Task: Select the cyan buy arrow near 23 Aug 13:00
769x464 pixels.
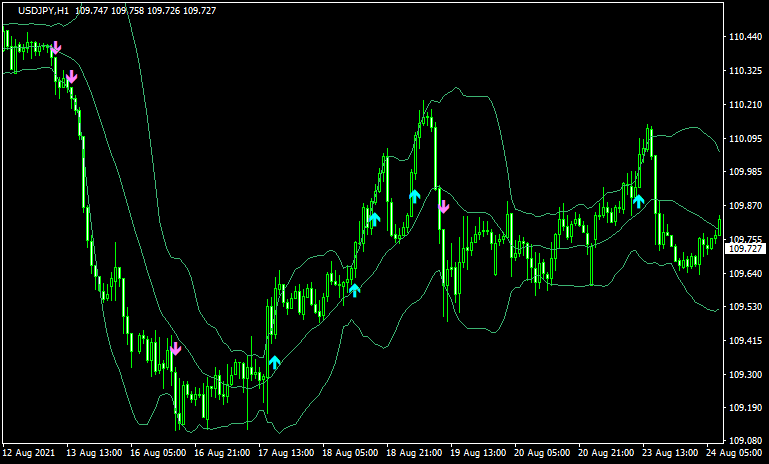Action: click(638, 200)
